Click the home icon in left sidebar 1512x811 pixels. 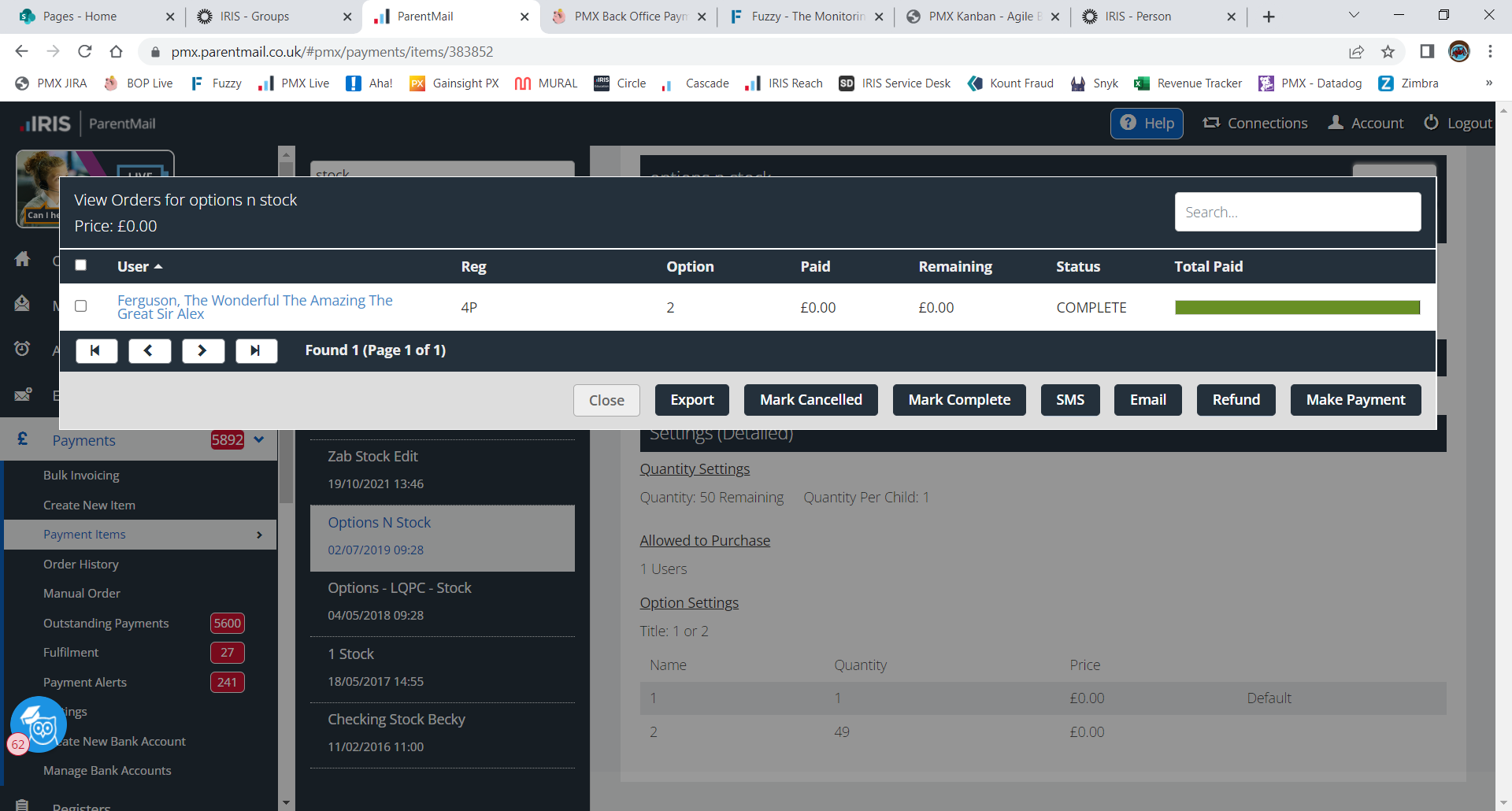23,259
